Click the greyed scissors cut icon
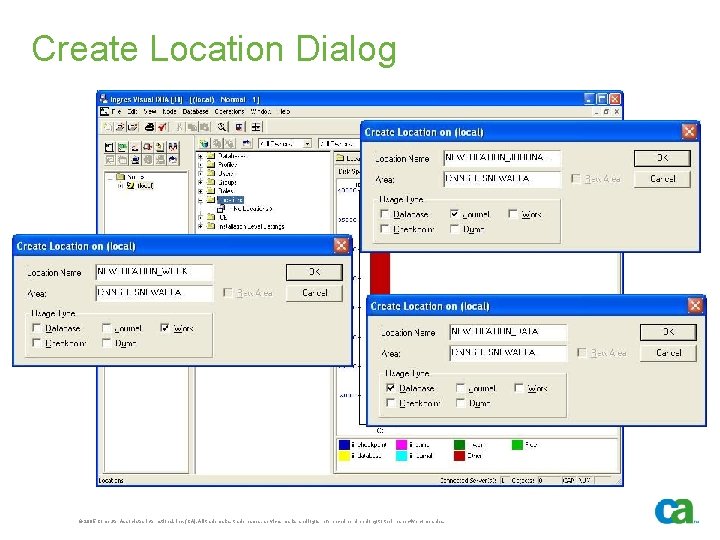 tap(180, 127)
